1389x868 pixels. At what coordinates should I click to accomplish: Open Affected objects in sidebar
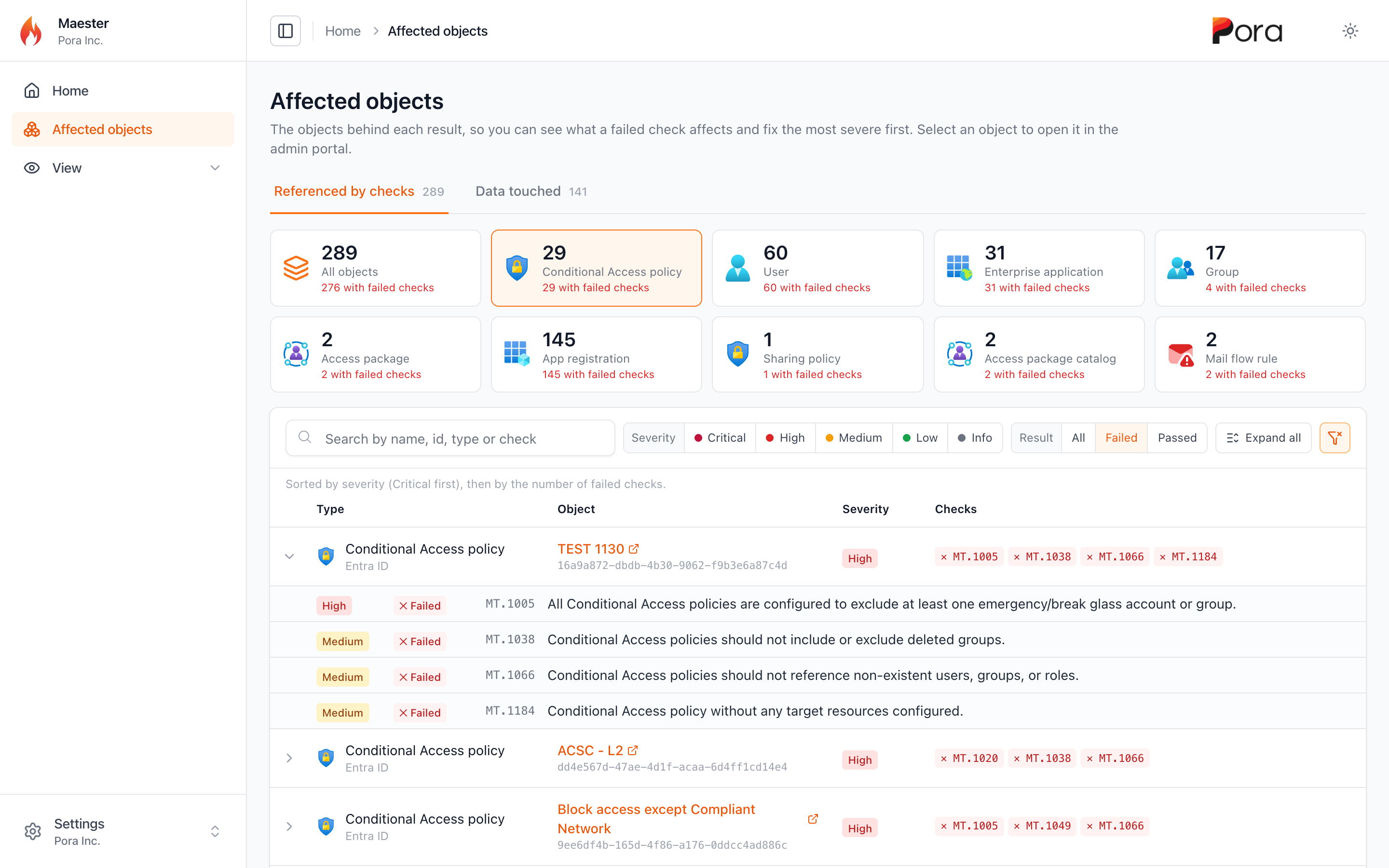click(123, 129)
